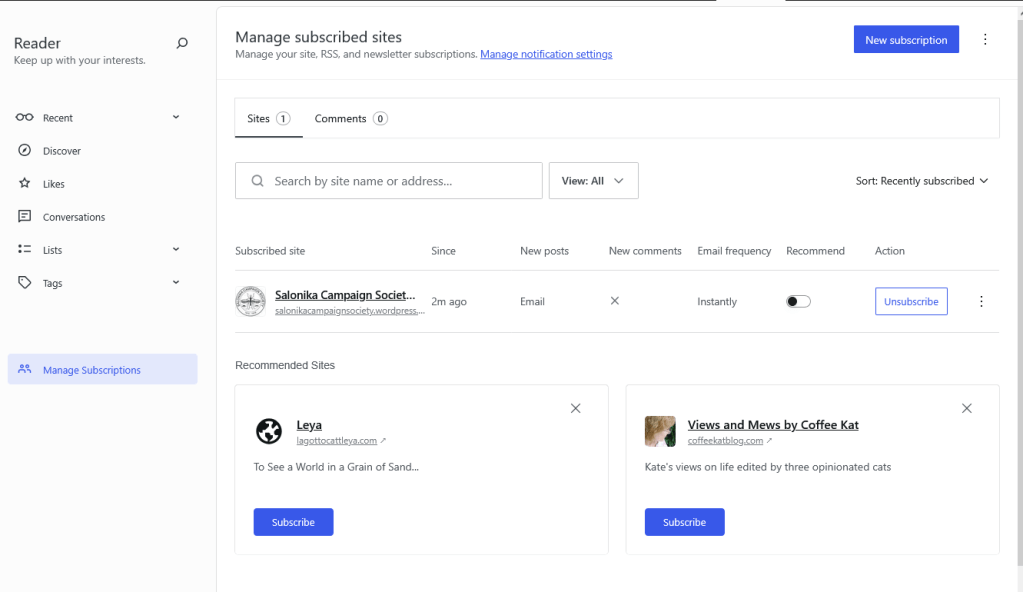Click the search by site name field

tap(400, 181)
